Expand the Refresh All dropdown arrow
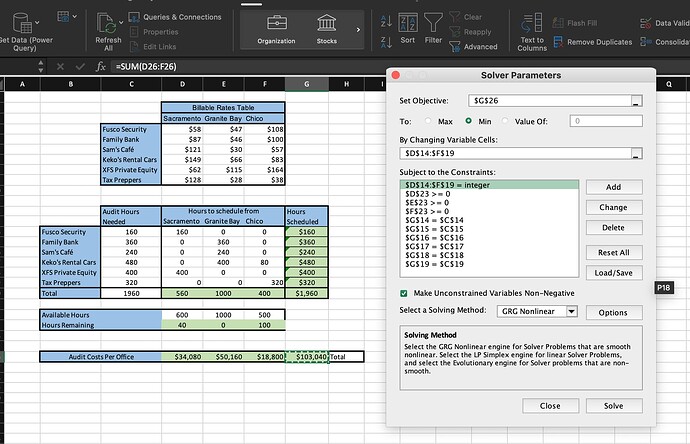 coord(121,22)
